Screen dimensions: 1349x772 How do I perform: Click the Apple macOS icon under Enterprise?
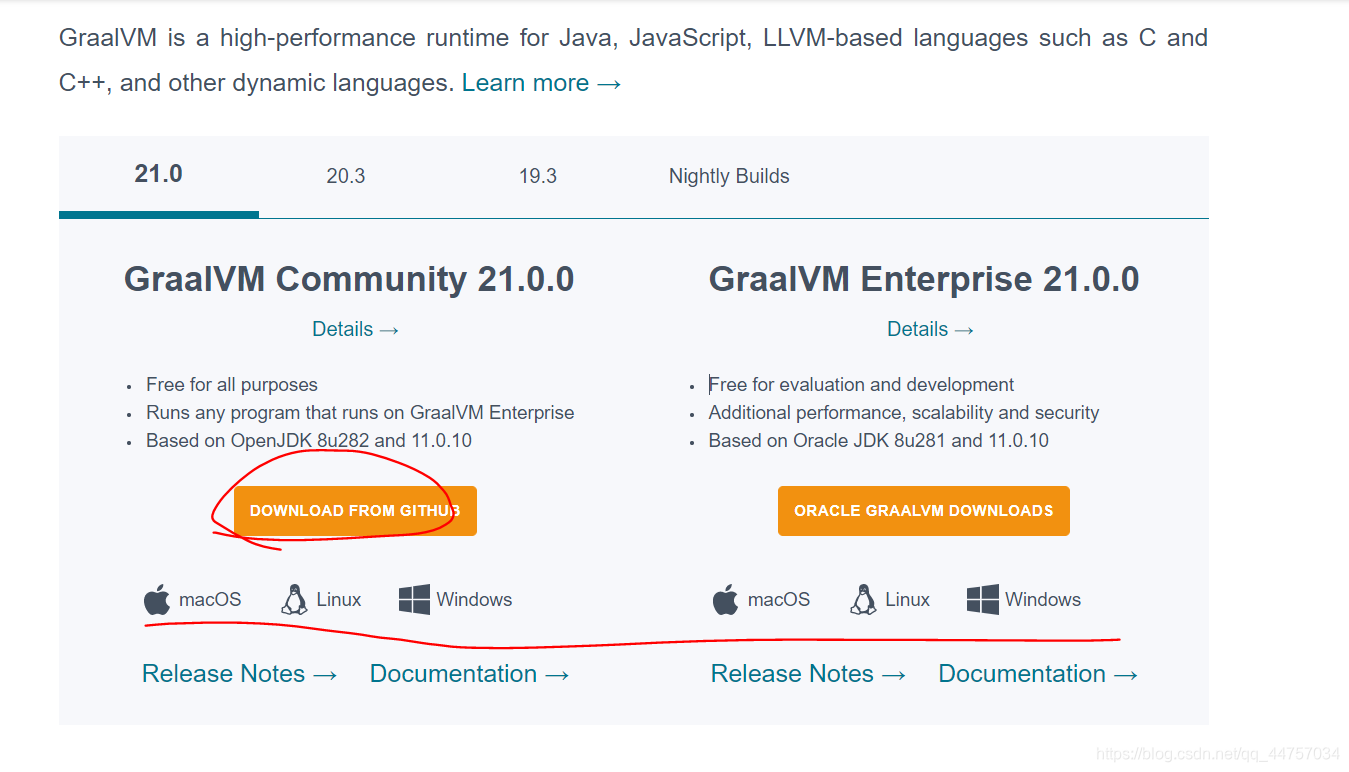tap(726, 600)
